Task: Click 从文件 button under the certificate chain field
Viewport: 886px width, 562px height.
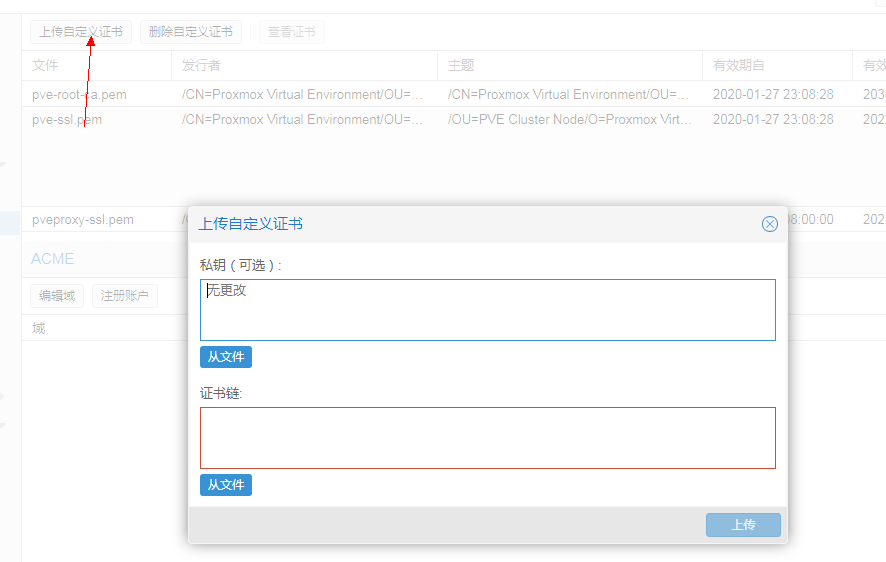Action: tap(225, 485)
